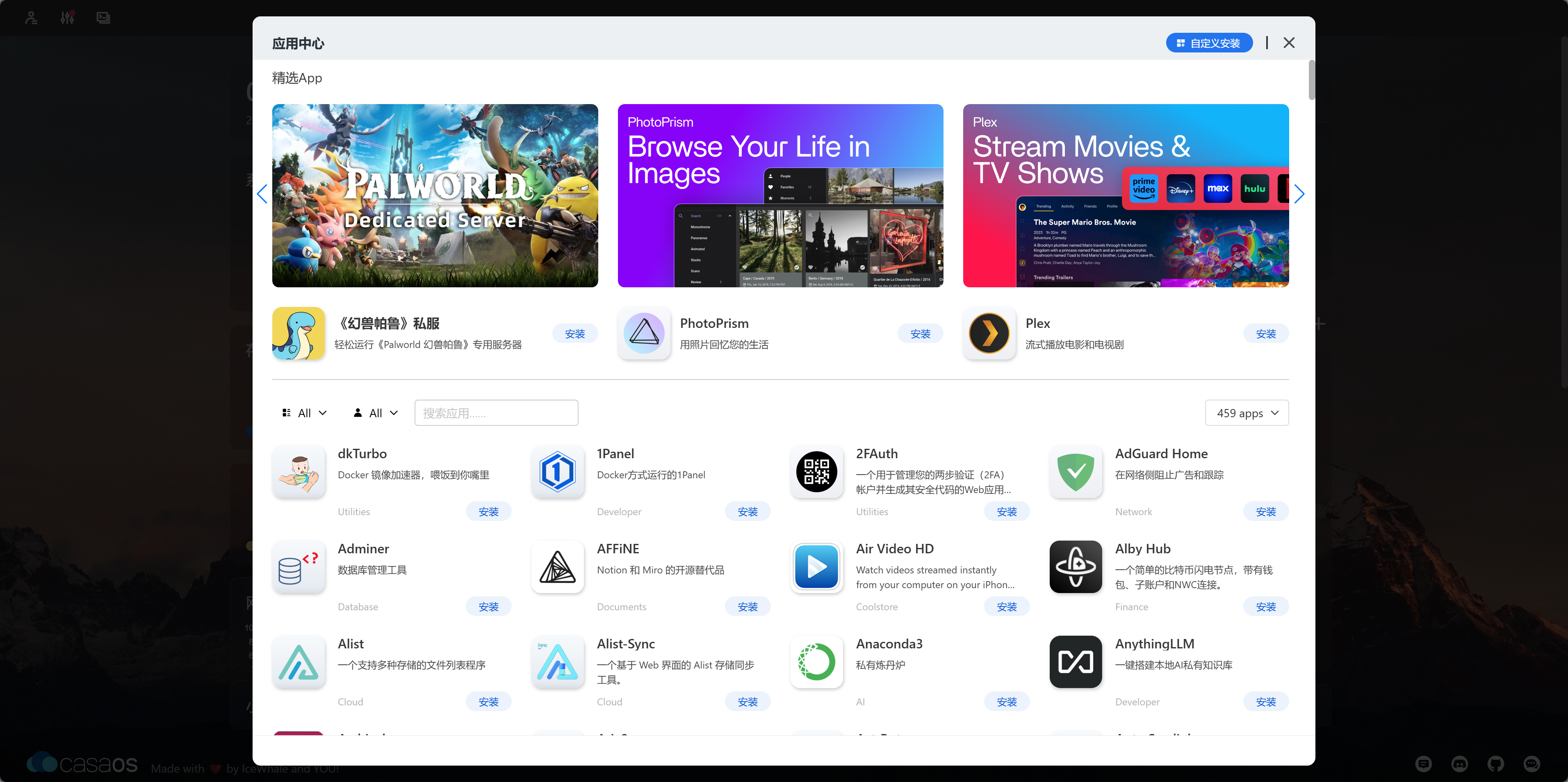
Task: Click 自定义安装 custom install button
Action: [x=1209, y=43]
